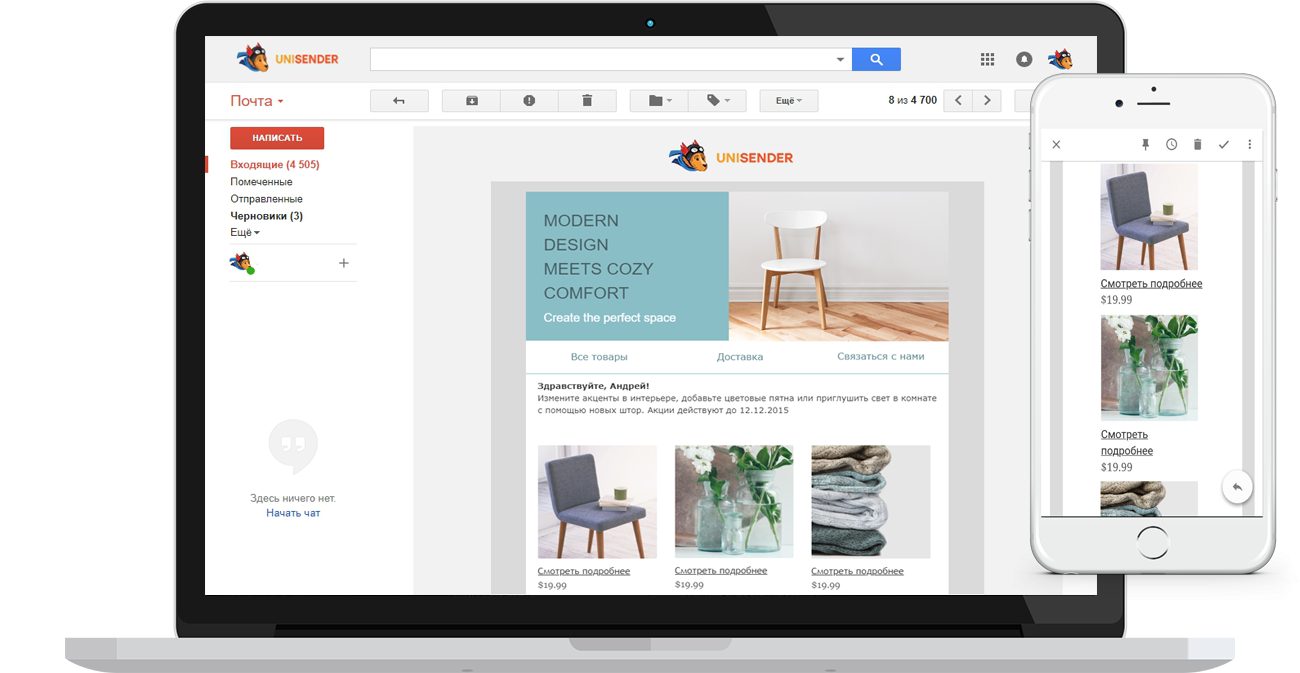Delete email using desktop toolbar trash icon
Screen dimensions: 1300x673
pos(587,101)
